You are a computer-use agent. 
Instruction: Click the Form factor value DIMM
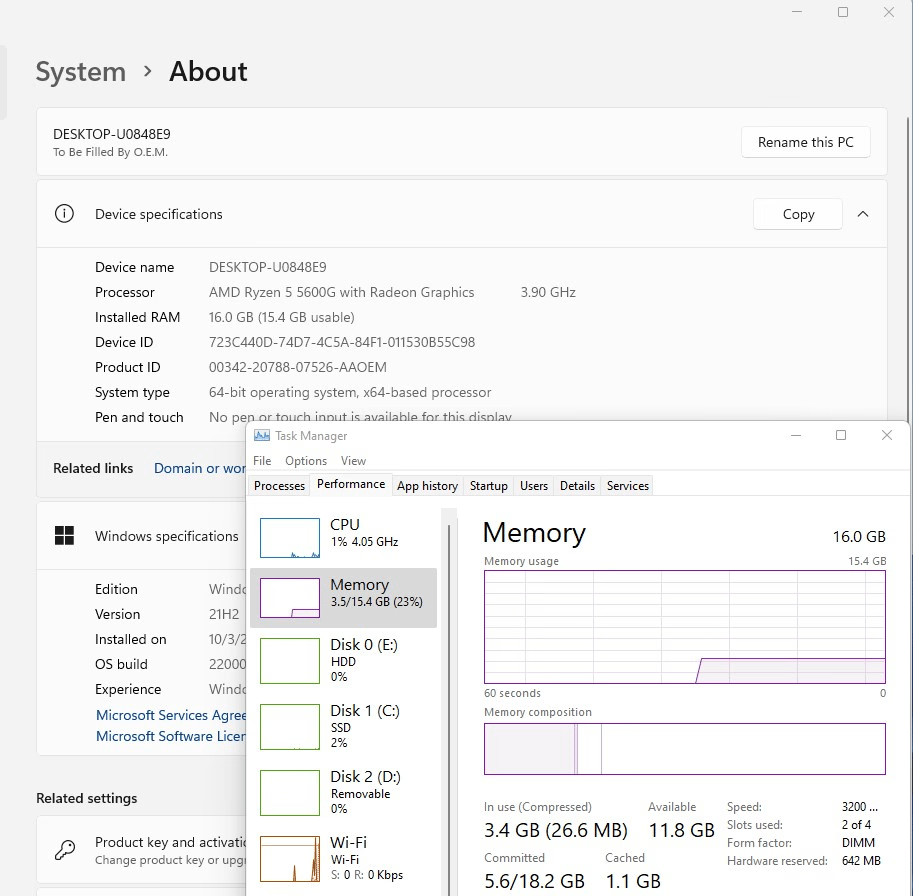coord(858,842)
